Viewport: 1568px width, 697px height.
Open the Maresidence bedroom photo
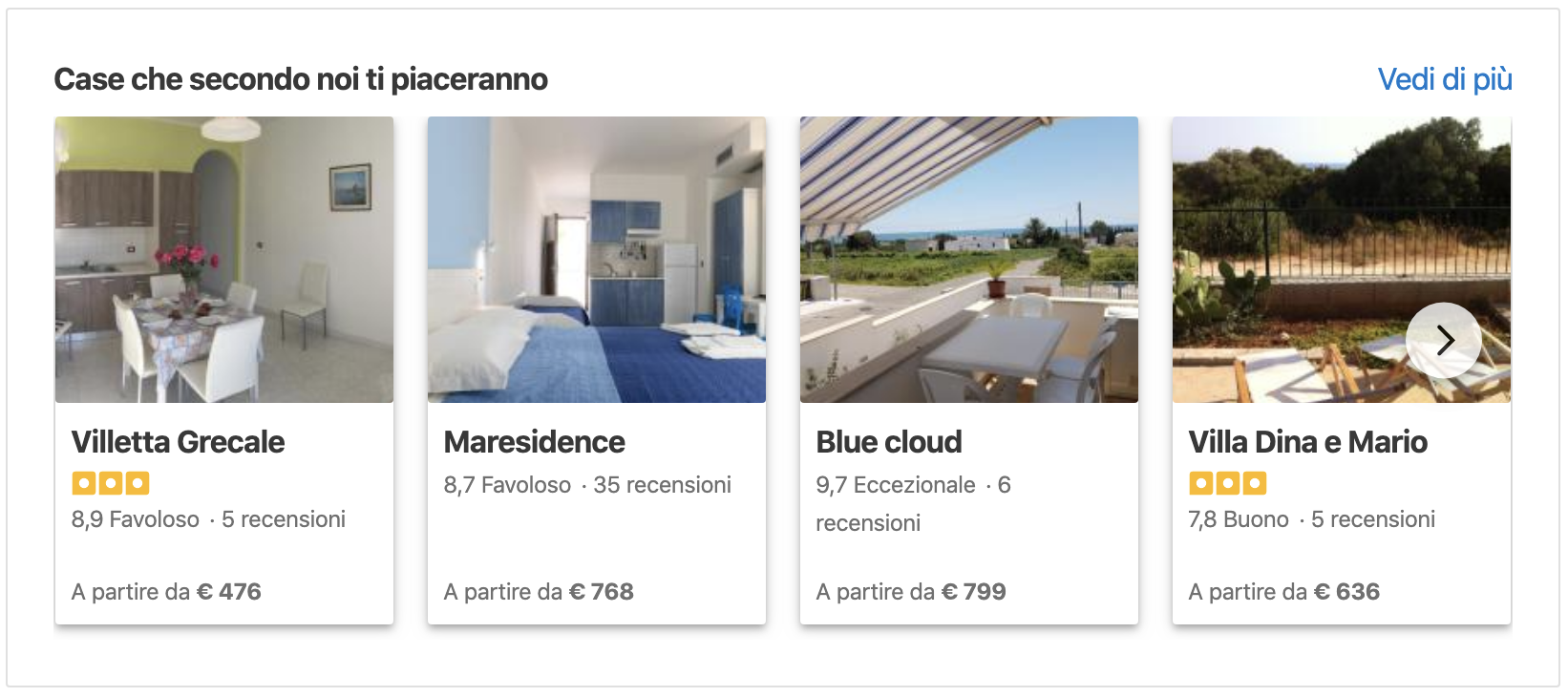coord(597,260)
